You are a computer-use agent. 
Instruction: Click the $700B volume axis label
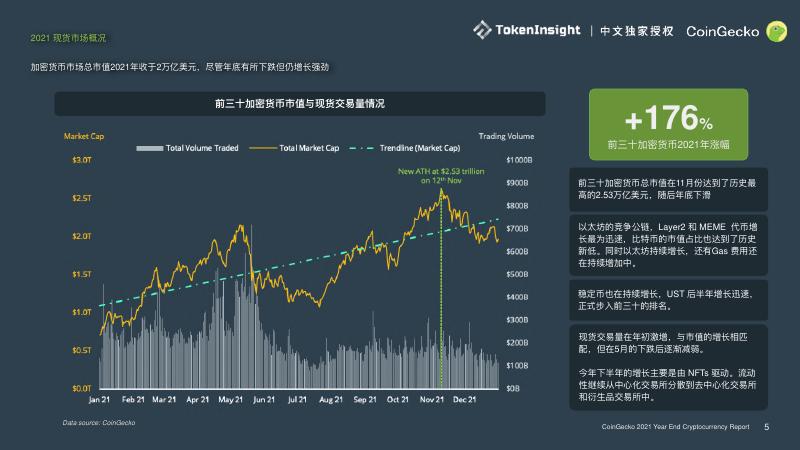click(x=517, y=229)
